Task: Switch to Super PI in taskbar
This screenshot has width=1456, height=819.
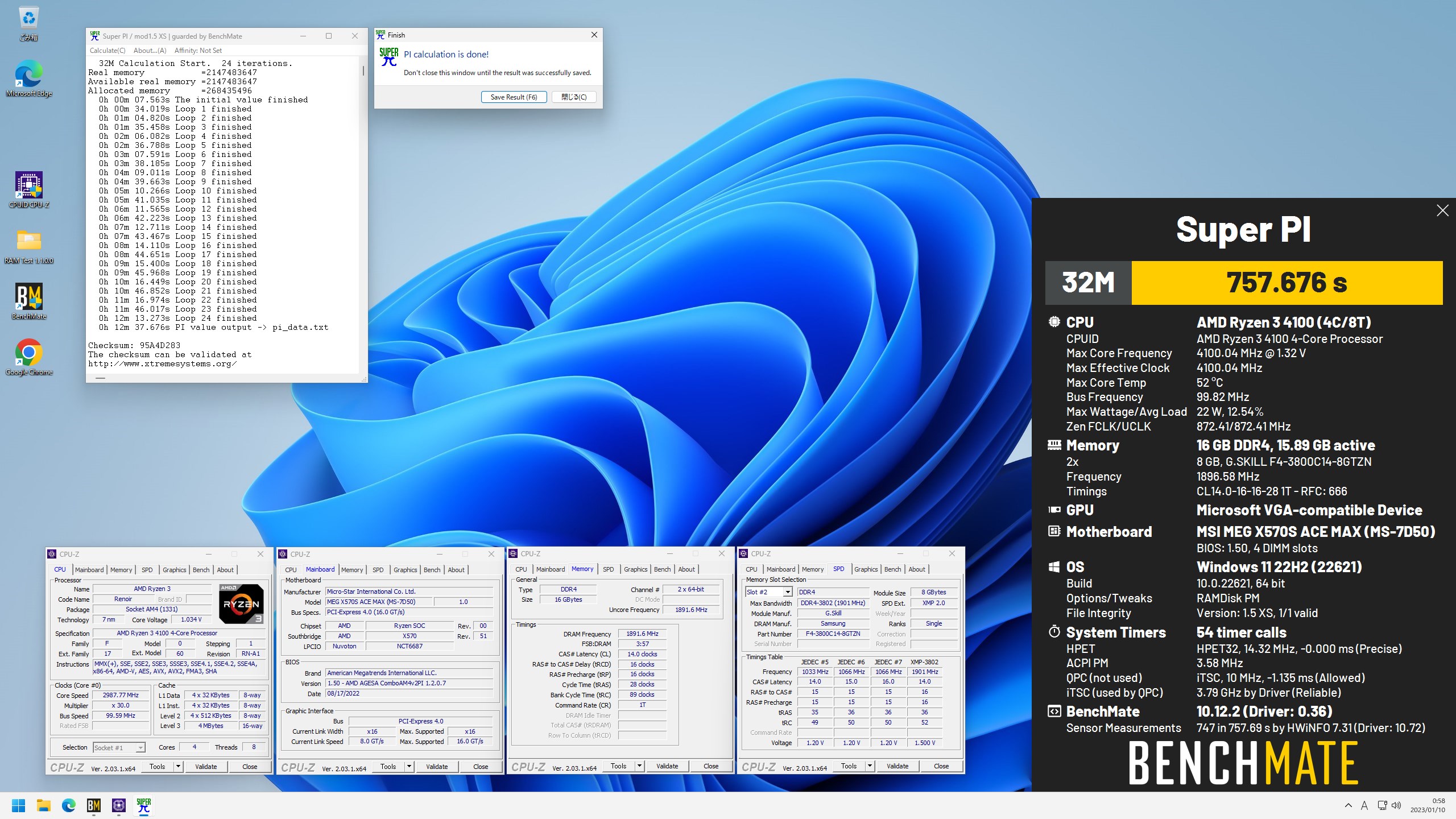Action: (144, 805)
